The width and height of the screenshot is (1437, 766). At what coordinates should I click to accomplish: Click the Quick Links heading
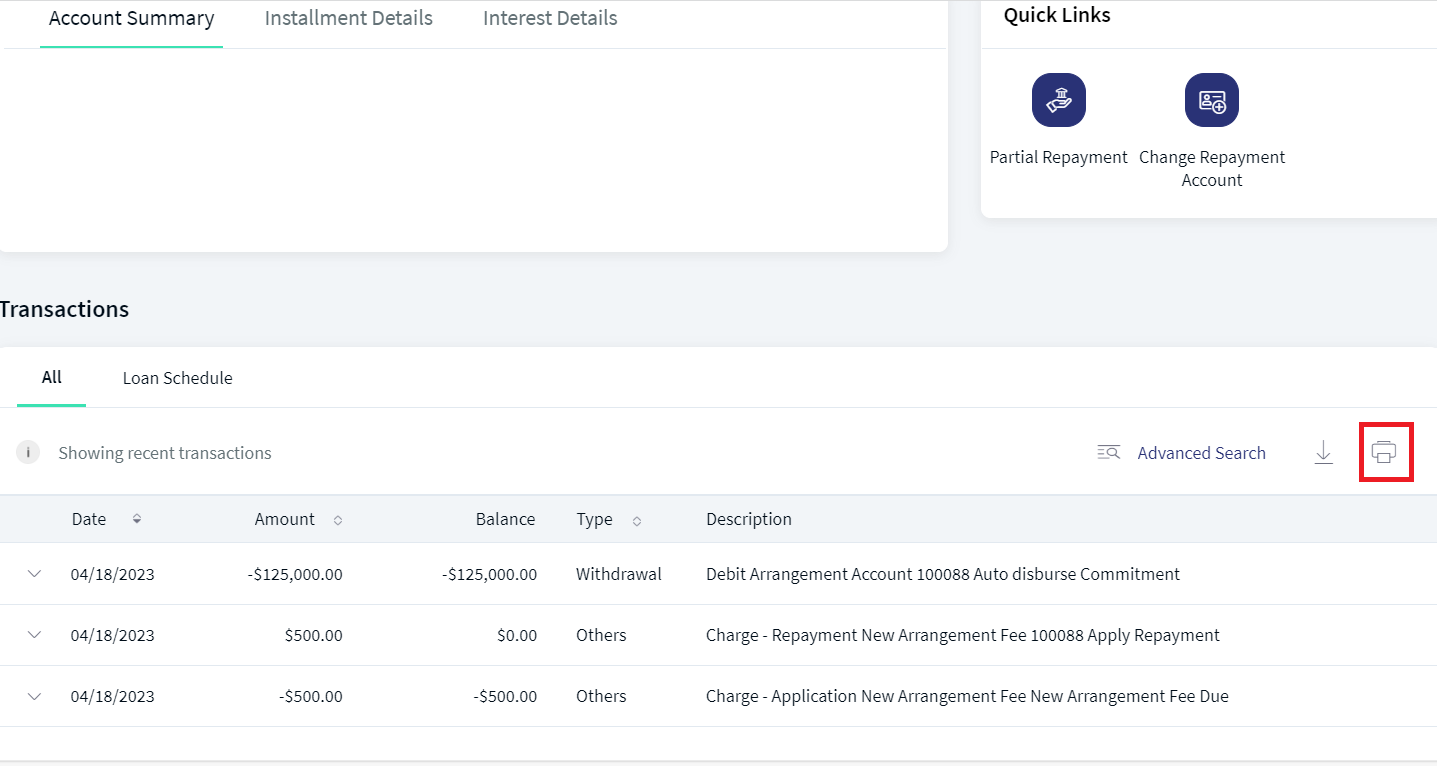[1057, 15]
